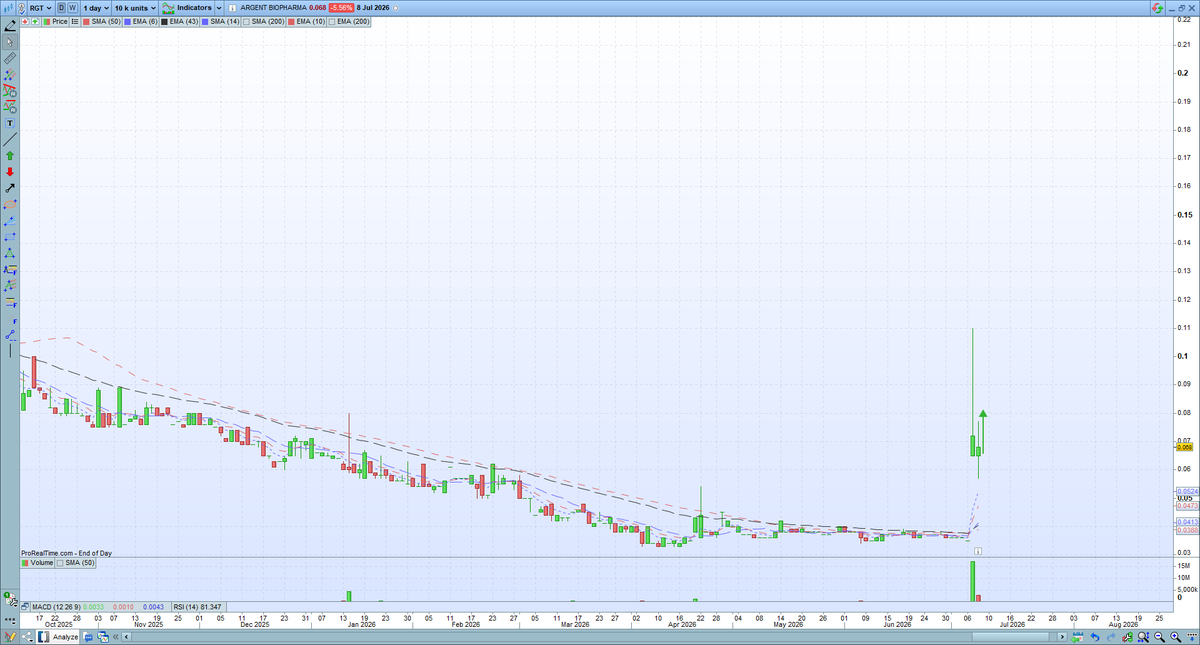Click the linked chart group icon

(x=22, y=8)
